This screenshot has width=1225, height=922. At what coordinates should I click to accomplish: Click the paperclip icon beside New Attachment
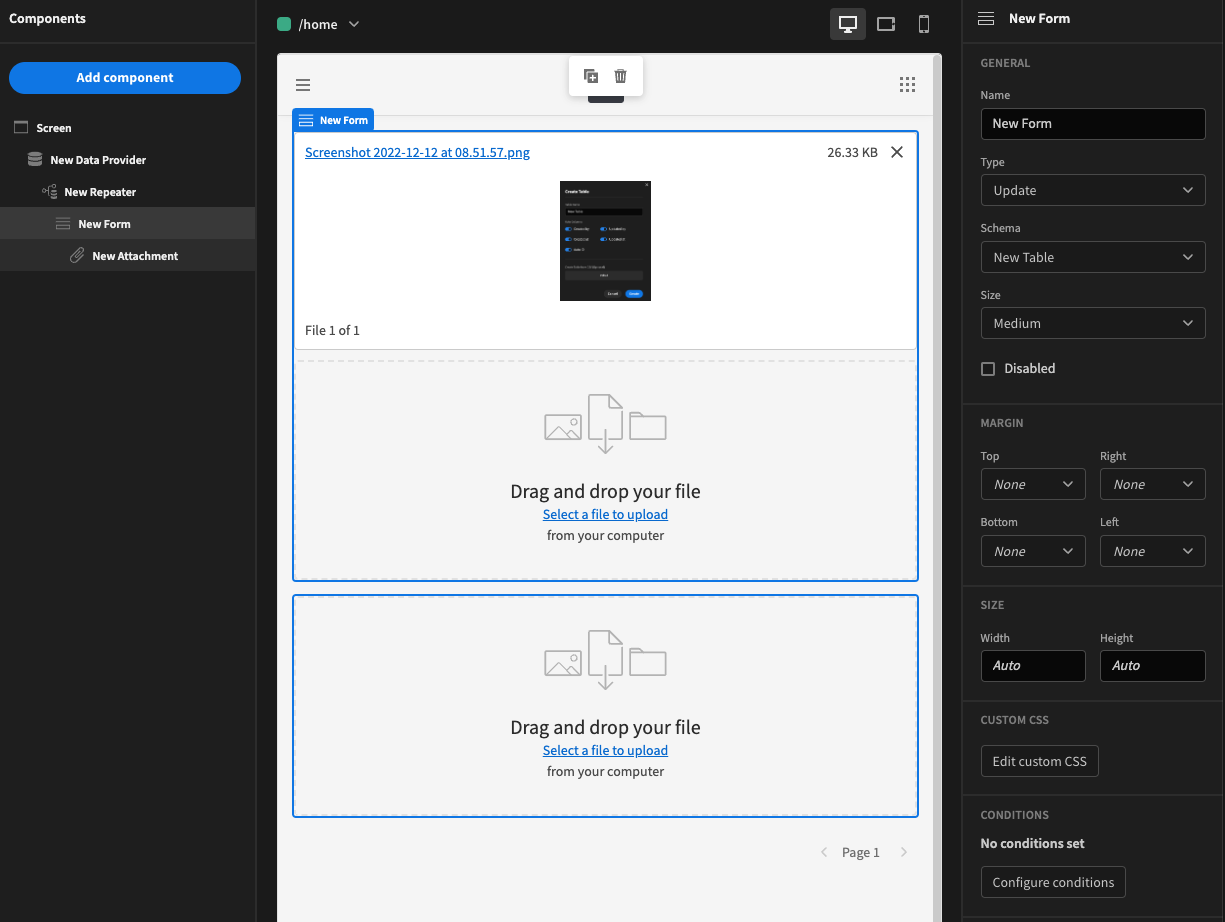pos(77,255)
